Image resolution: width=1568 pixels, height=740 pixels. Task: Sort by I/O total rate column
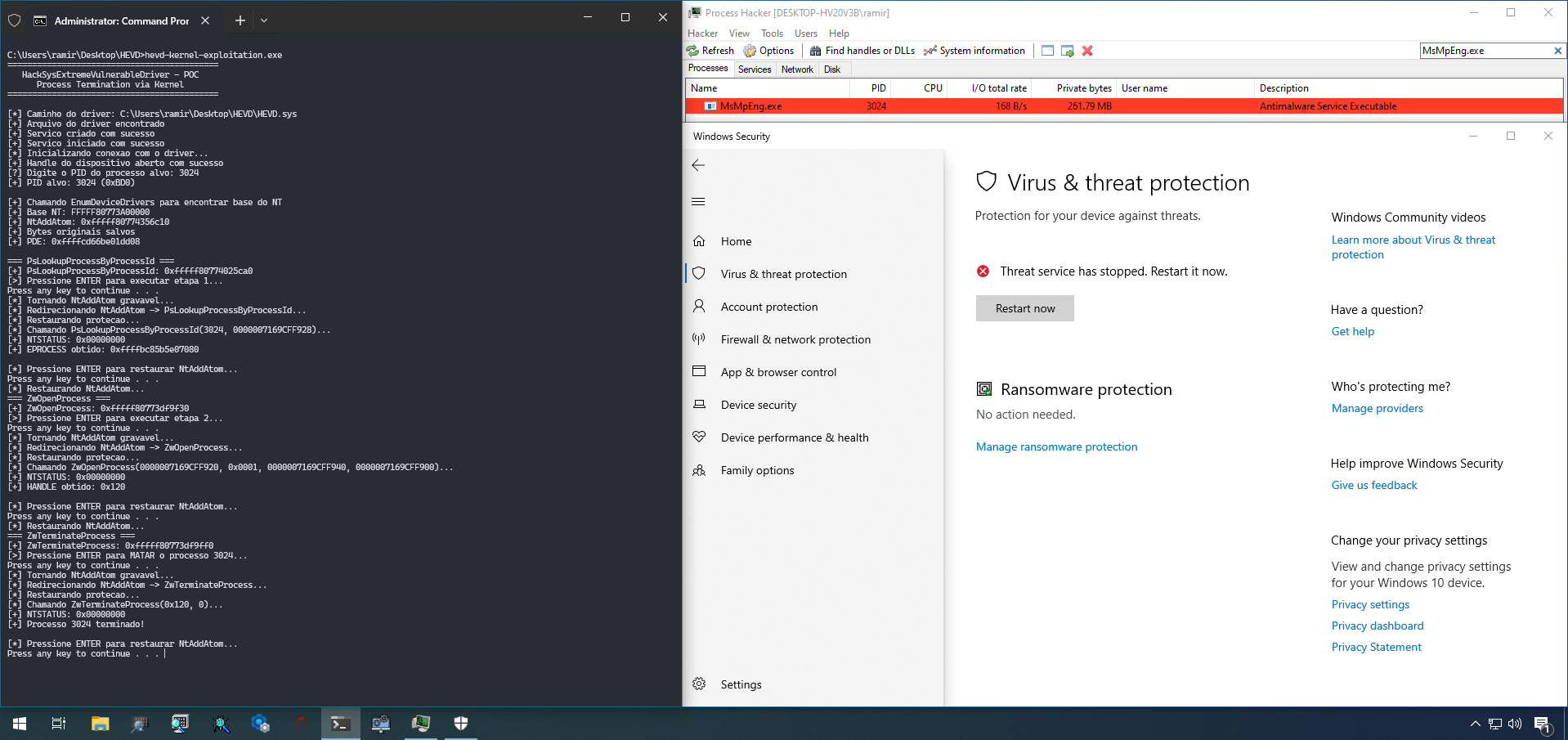click(x=989, y=88)
